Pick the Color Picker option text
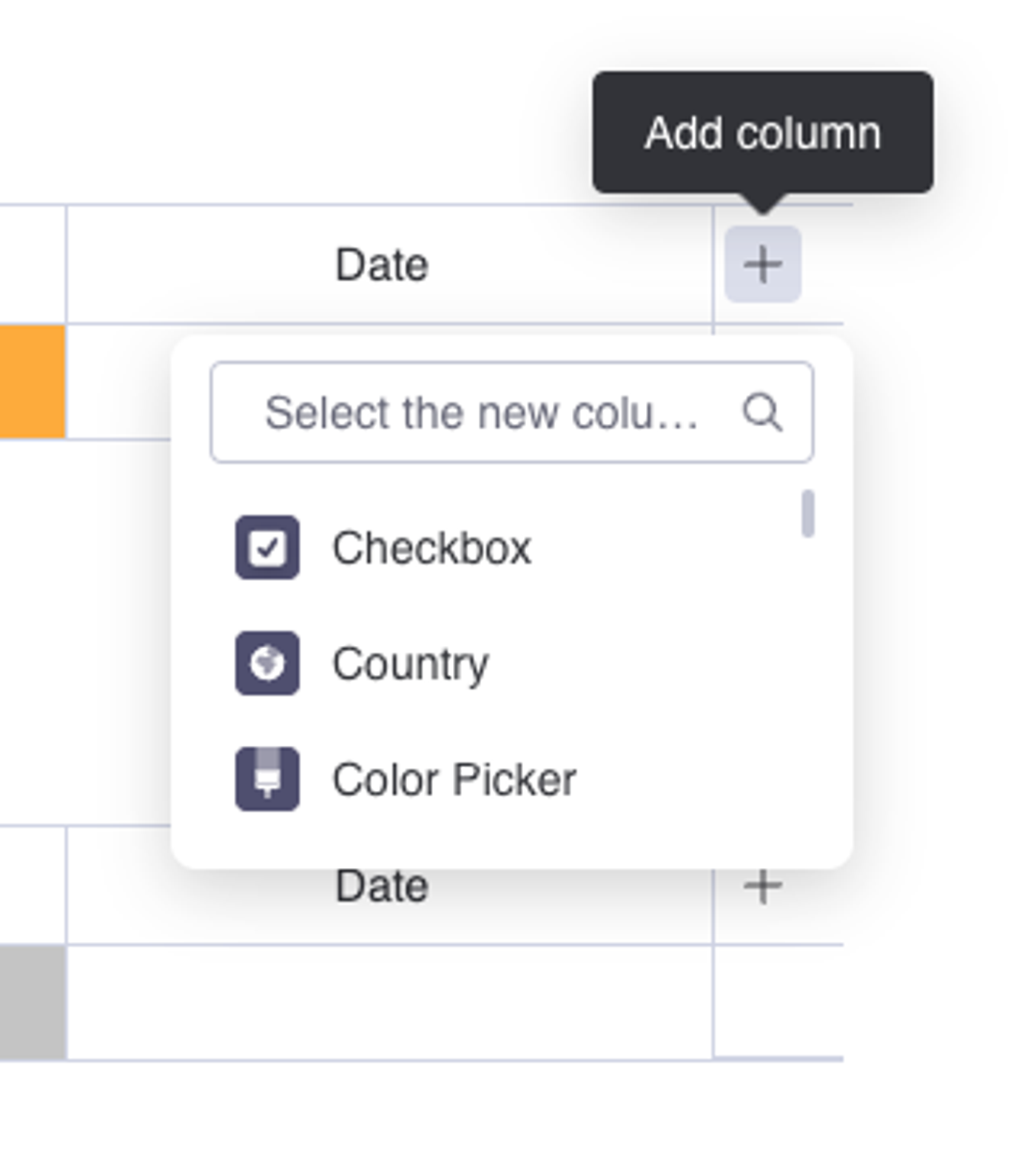Image resolution: width=1036 pixels, height=1152 pixels. (x=454, y=780)
